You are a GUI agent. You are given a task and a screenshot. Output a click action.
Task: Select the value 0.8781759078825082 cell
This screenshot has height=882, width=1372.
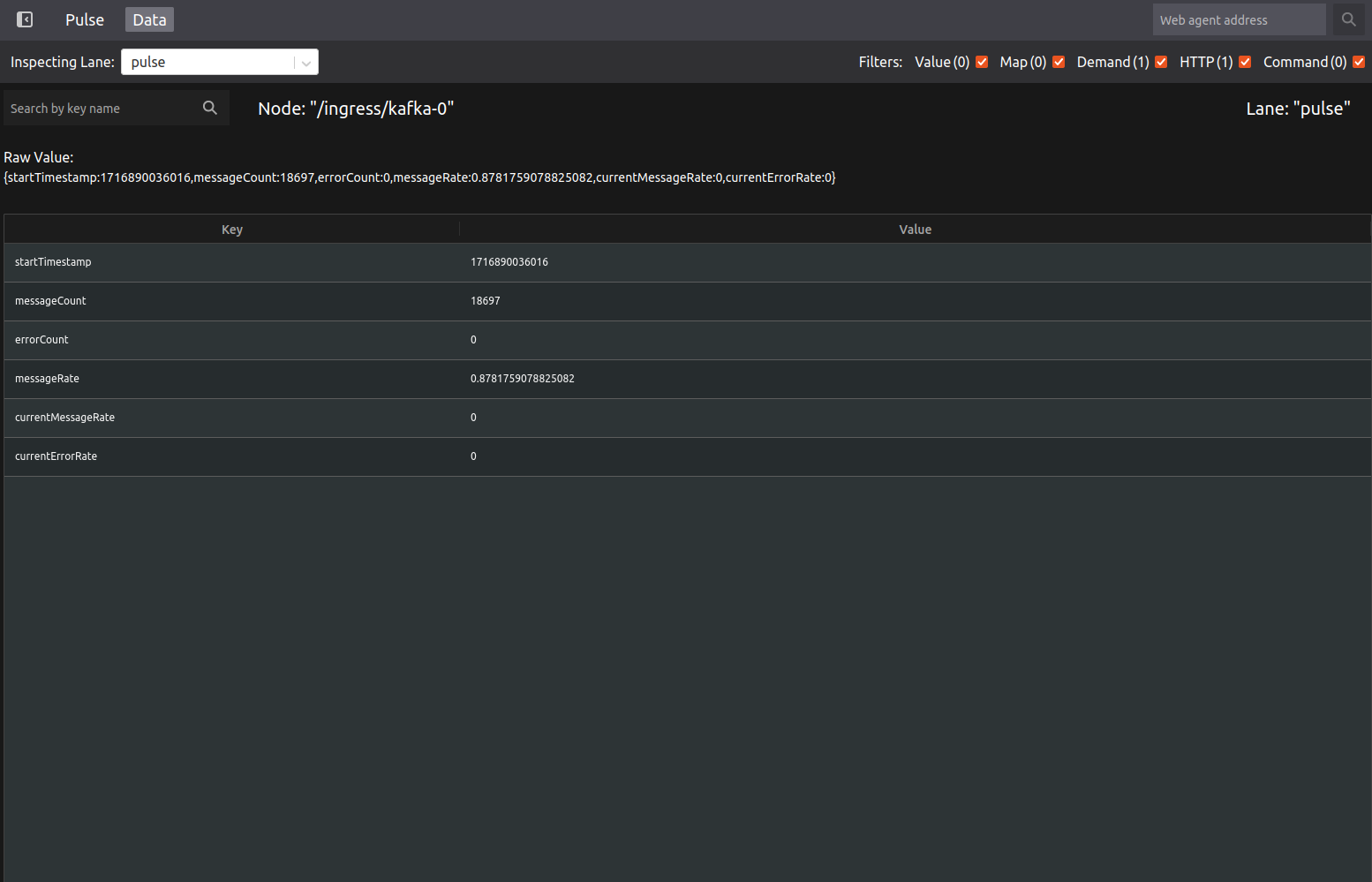[916, 379]
